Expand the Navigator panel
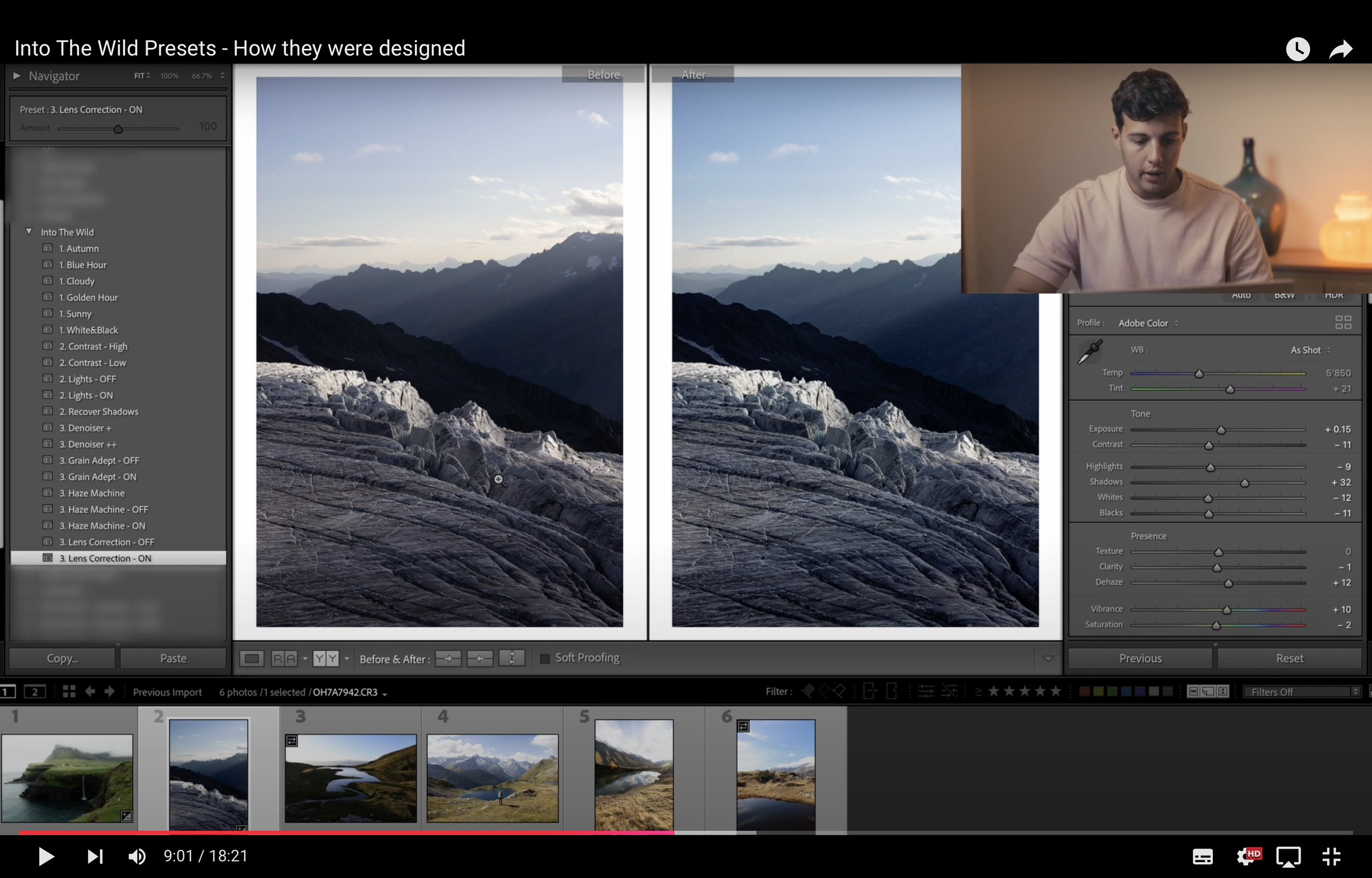This screenshot has height=878, width=1372. (x=16, y=75)
